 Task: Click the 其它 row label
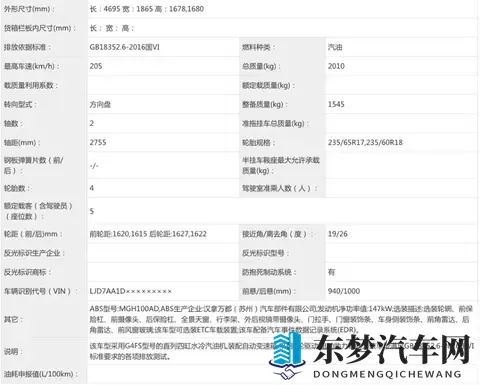13,319
